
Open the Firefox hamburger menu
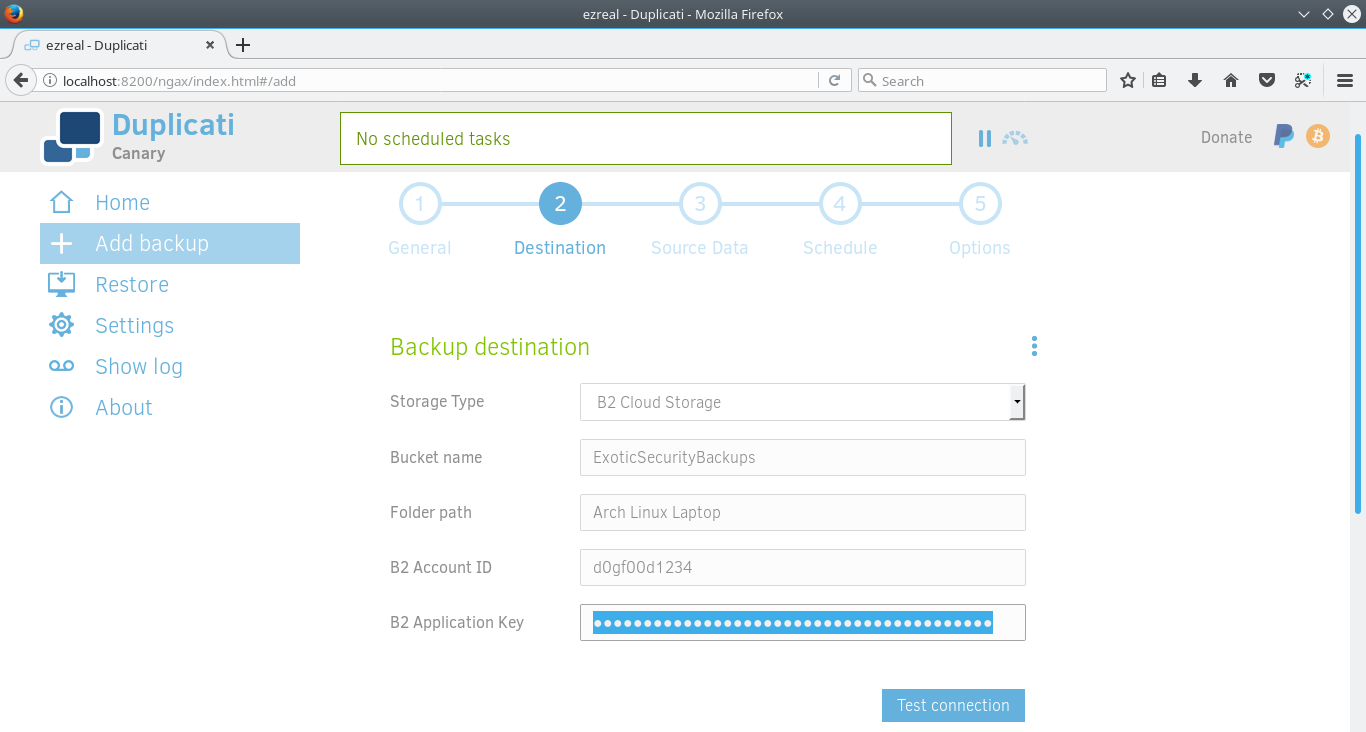coord(1345,81)
